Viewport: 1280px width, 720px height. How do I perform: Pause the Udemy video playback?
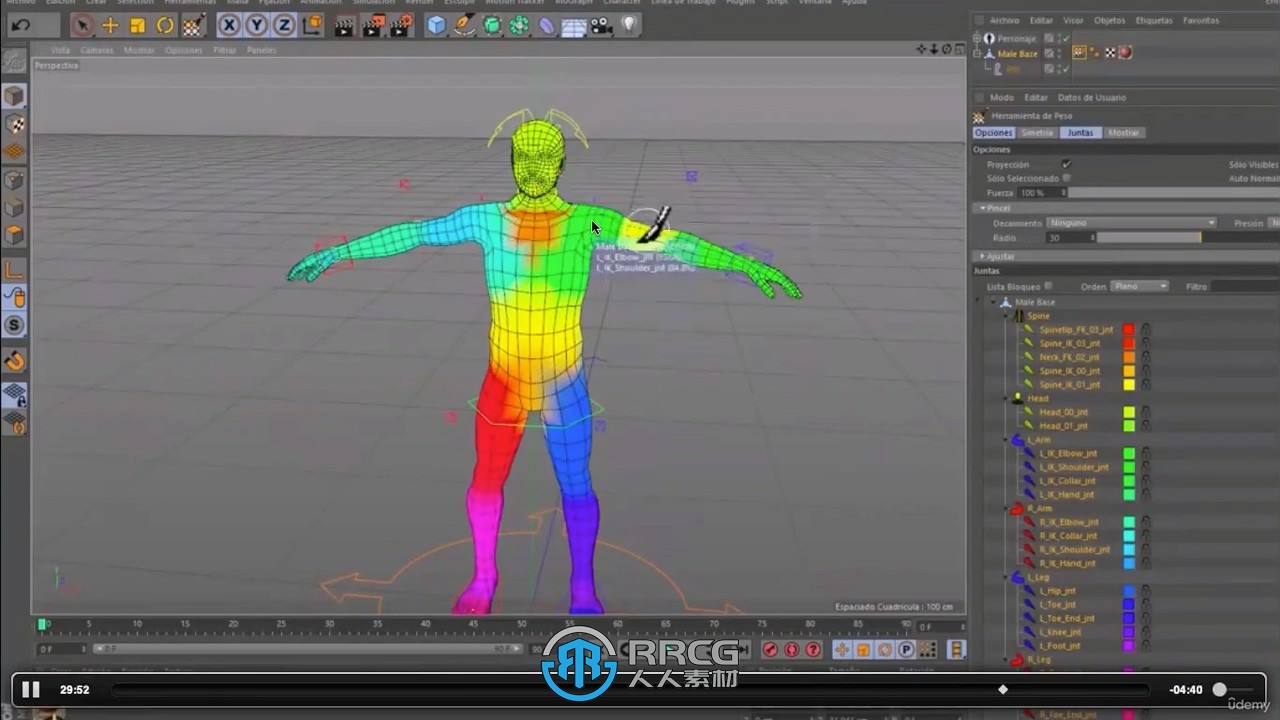(x=31, y=689)
